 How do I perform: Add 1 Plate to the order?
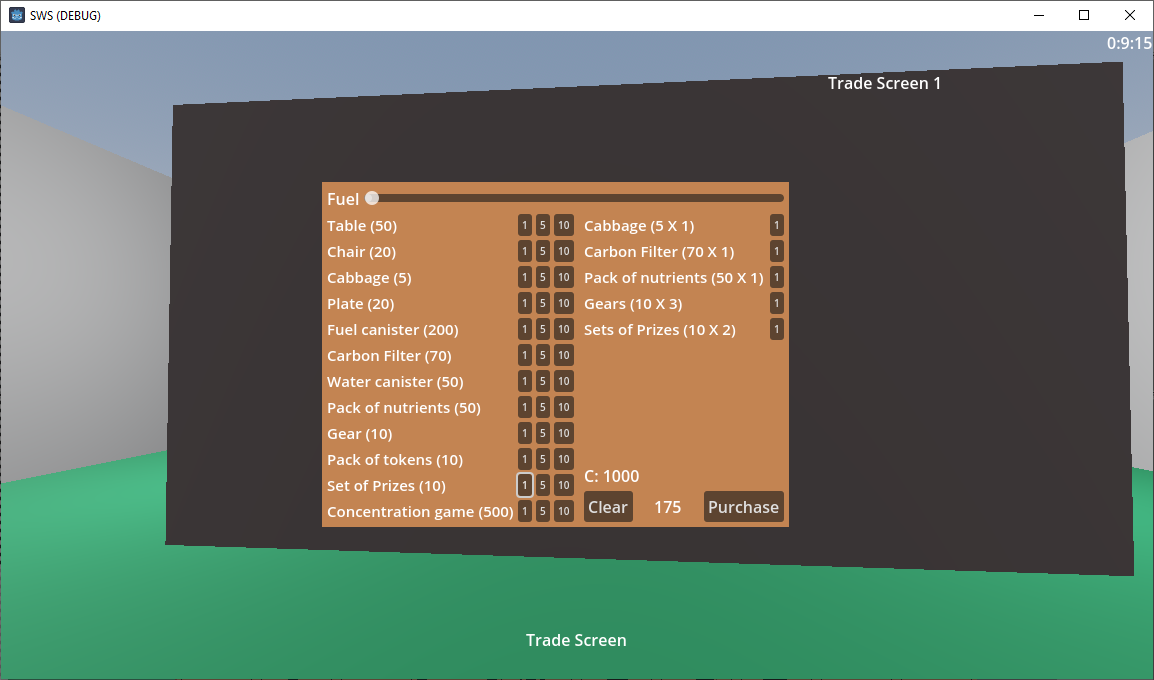point(525,303)
